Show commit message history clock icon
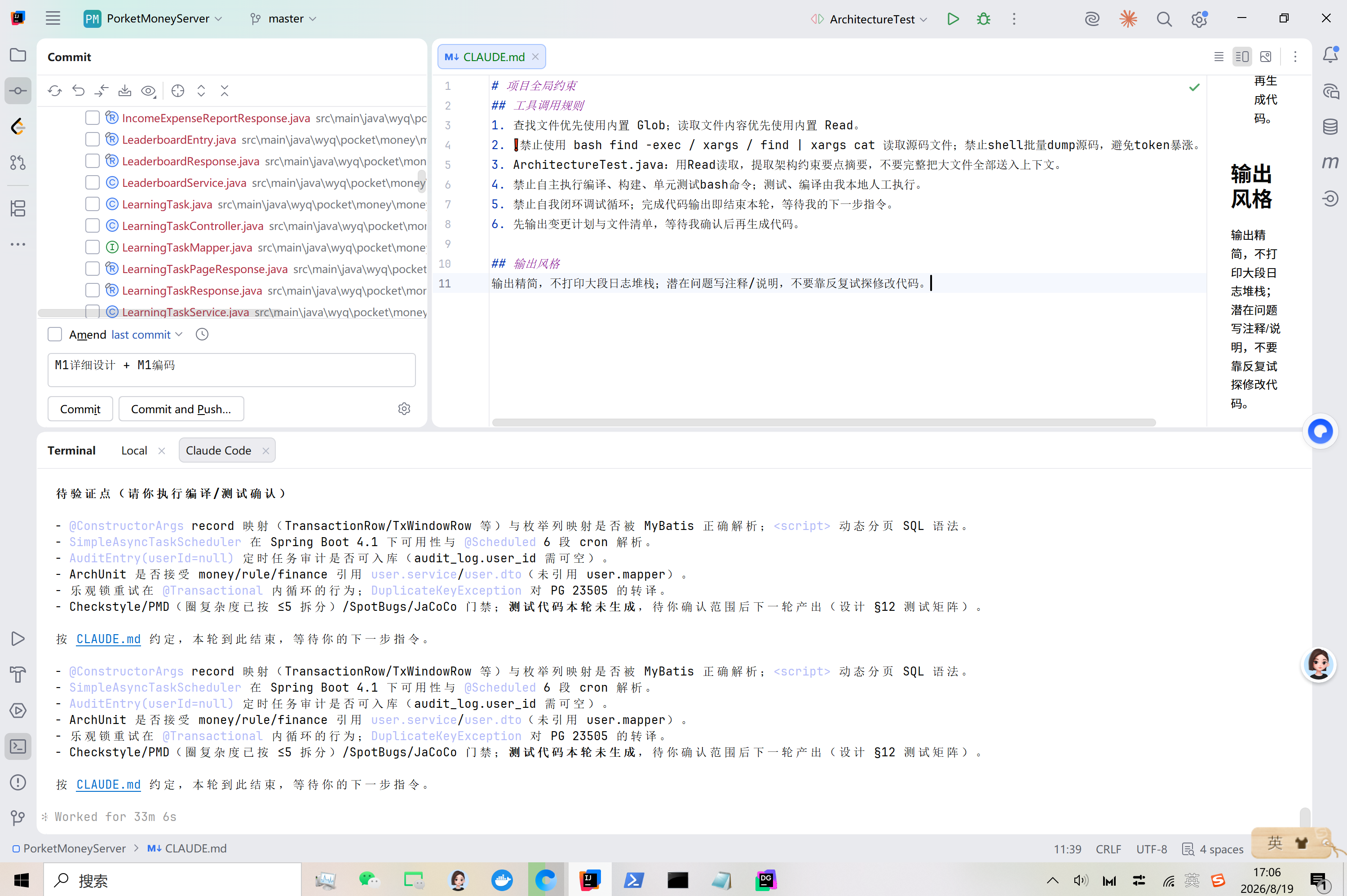This screenshot has height=896, width=1347. (x=202, y=334)
